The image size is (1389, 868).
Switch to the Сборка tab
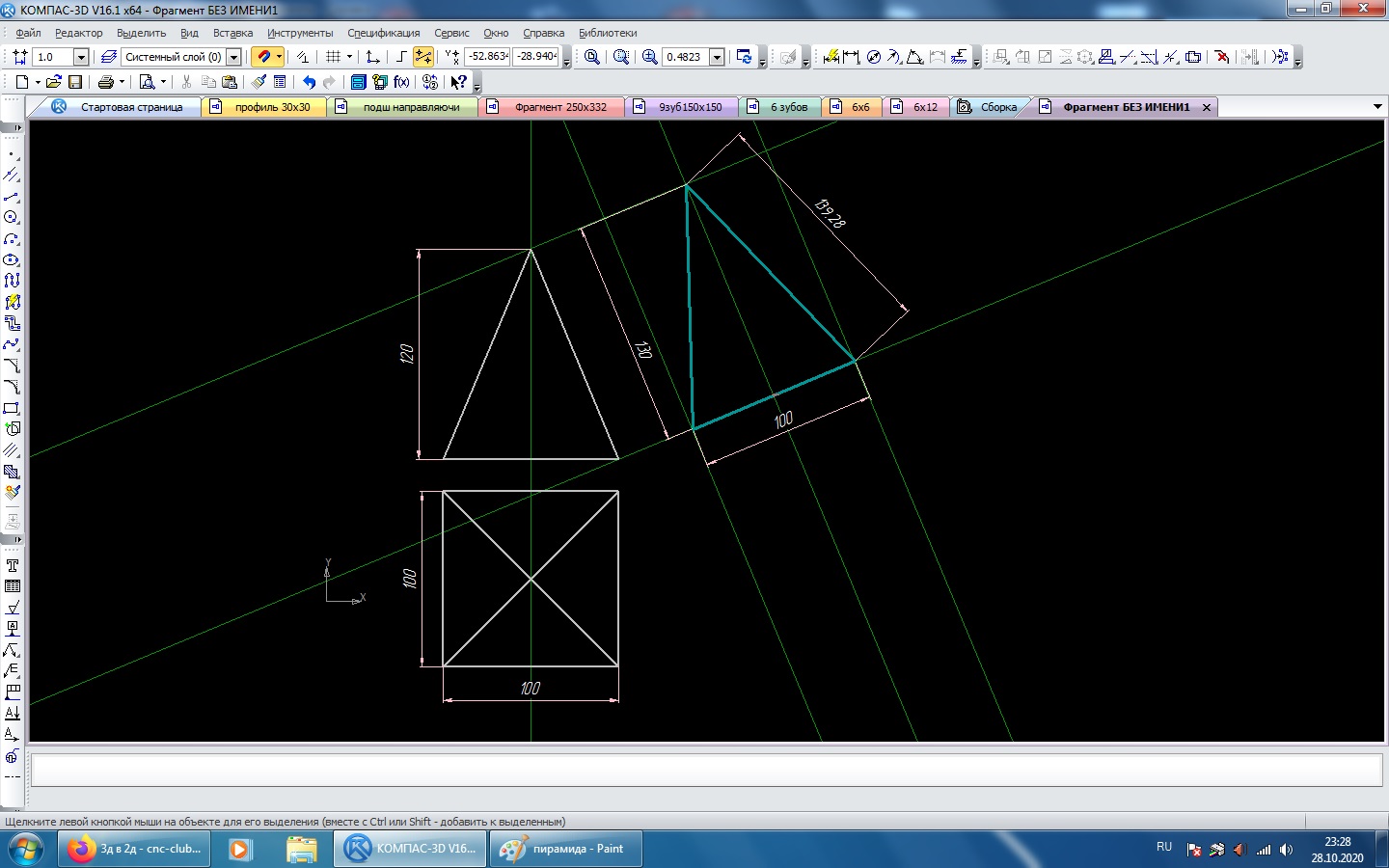click(x=997, y=107)
